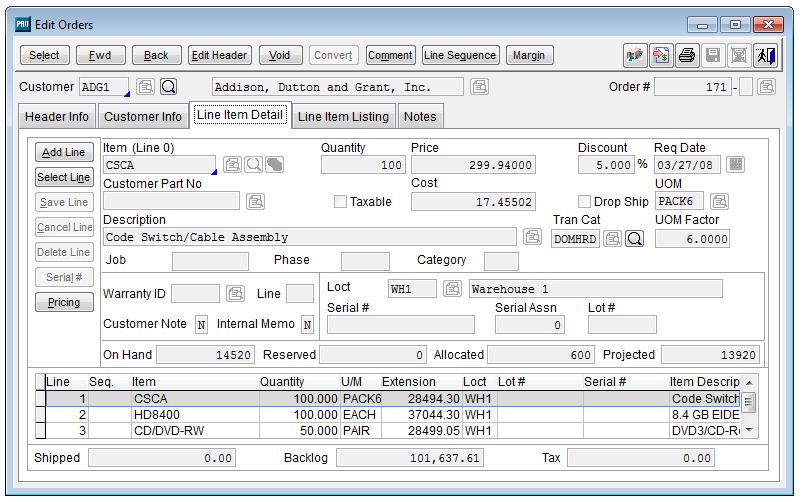Toggle the Drop Ship checkbox

click(584, 202)
